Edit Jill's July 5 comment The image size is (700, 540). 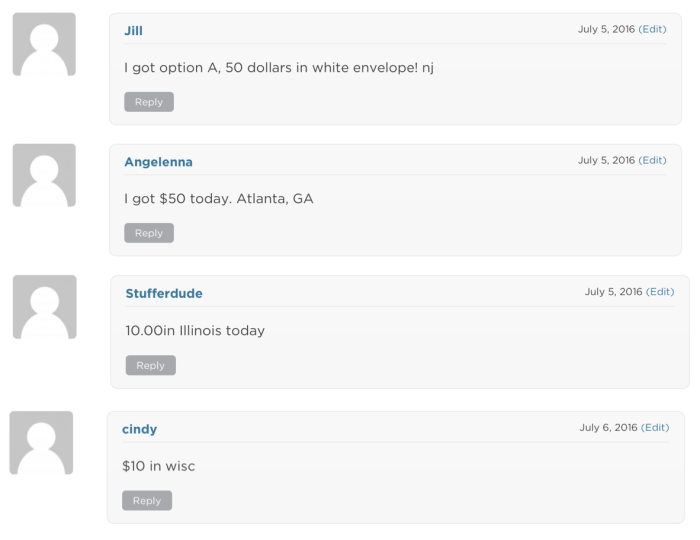(x=652, y=29)
